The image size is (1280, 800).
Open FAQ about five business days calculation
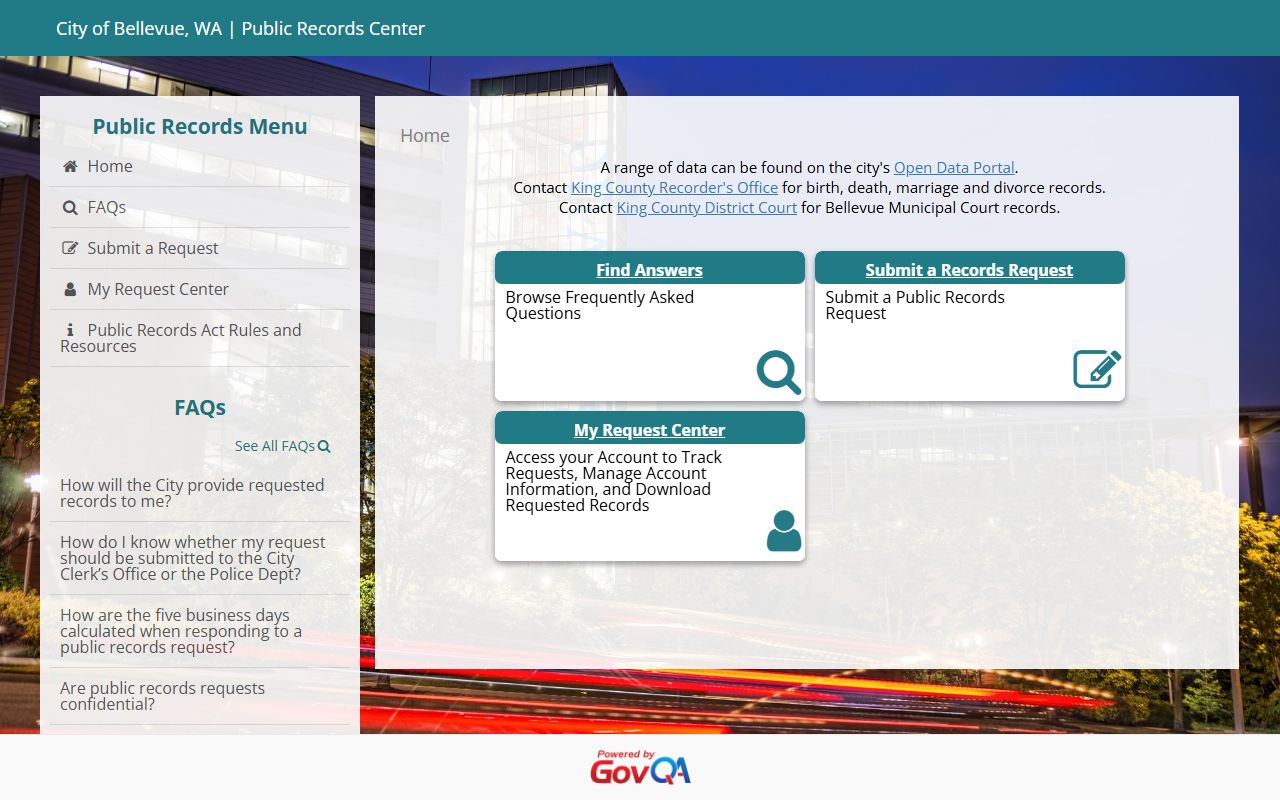point(180,631)
